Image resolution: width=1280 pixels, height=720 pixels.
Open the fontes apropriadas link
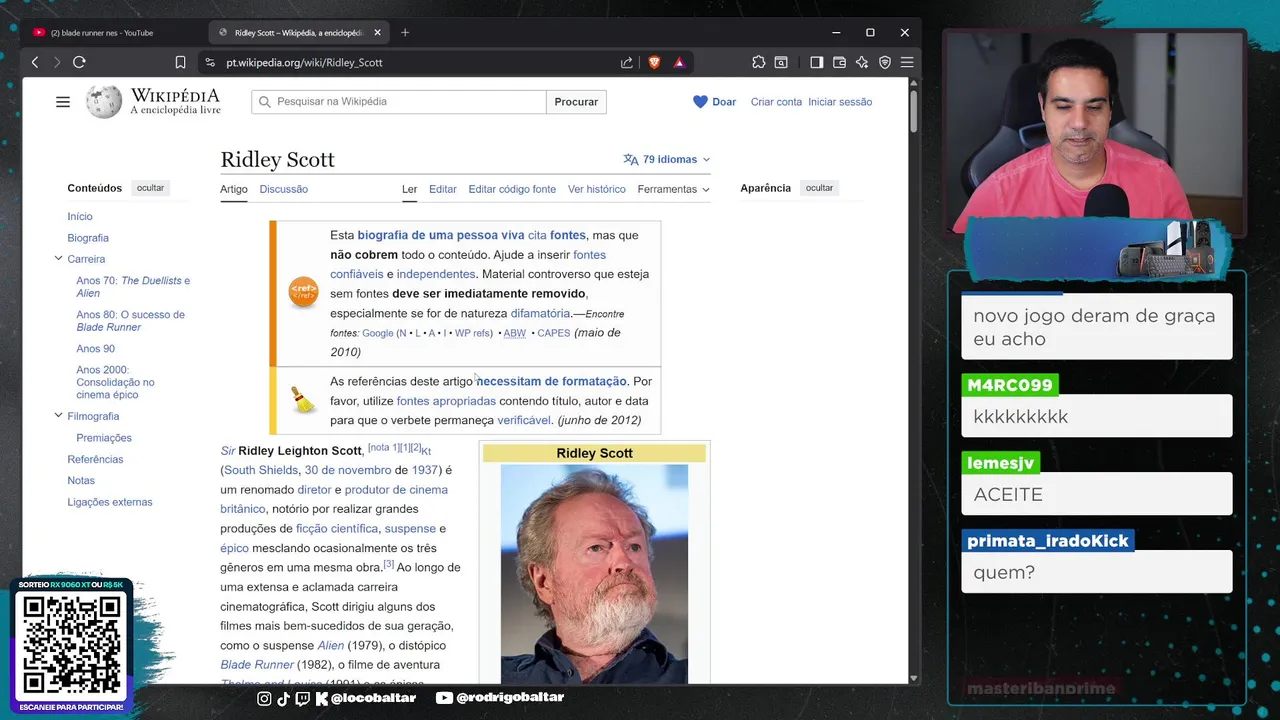[x=446, y=401]
